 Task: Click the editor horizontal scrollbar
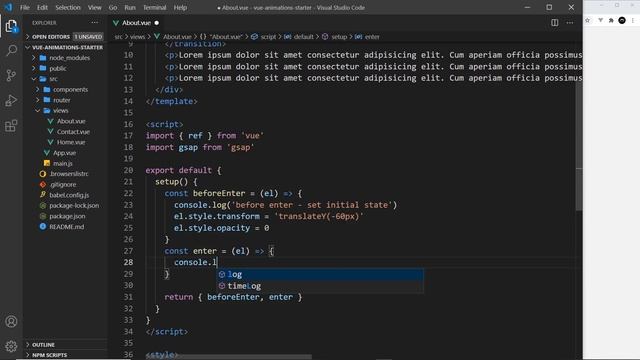(x=229, y=357)
